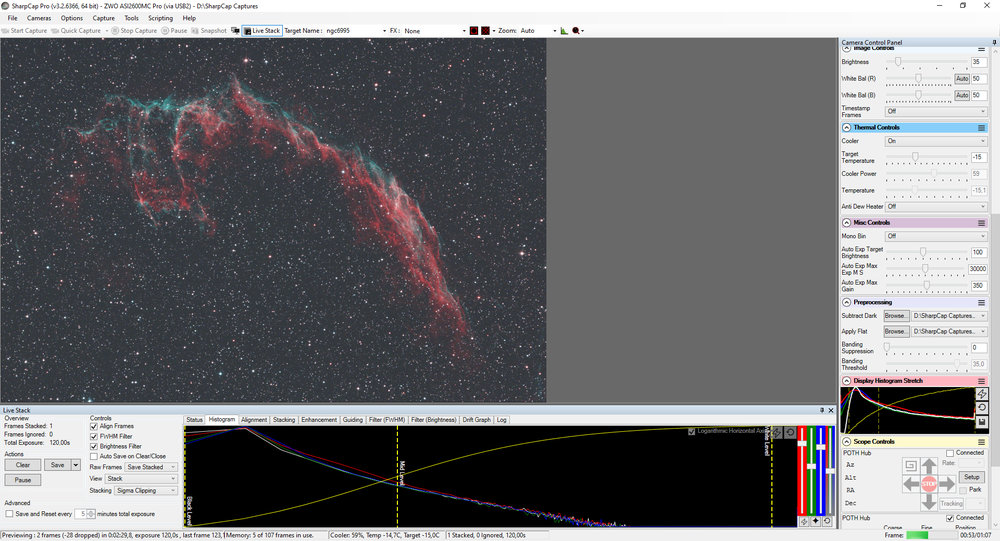Image resolution: width=1000 pixels, height=541 pixels.
Task: Uncheck the lower POTH Hub Connected box
Action: coord(950,518)
